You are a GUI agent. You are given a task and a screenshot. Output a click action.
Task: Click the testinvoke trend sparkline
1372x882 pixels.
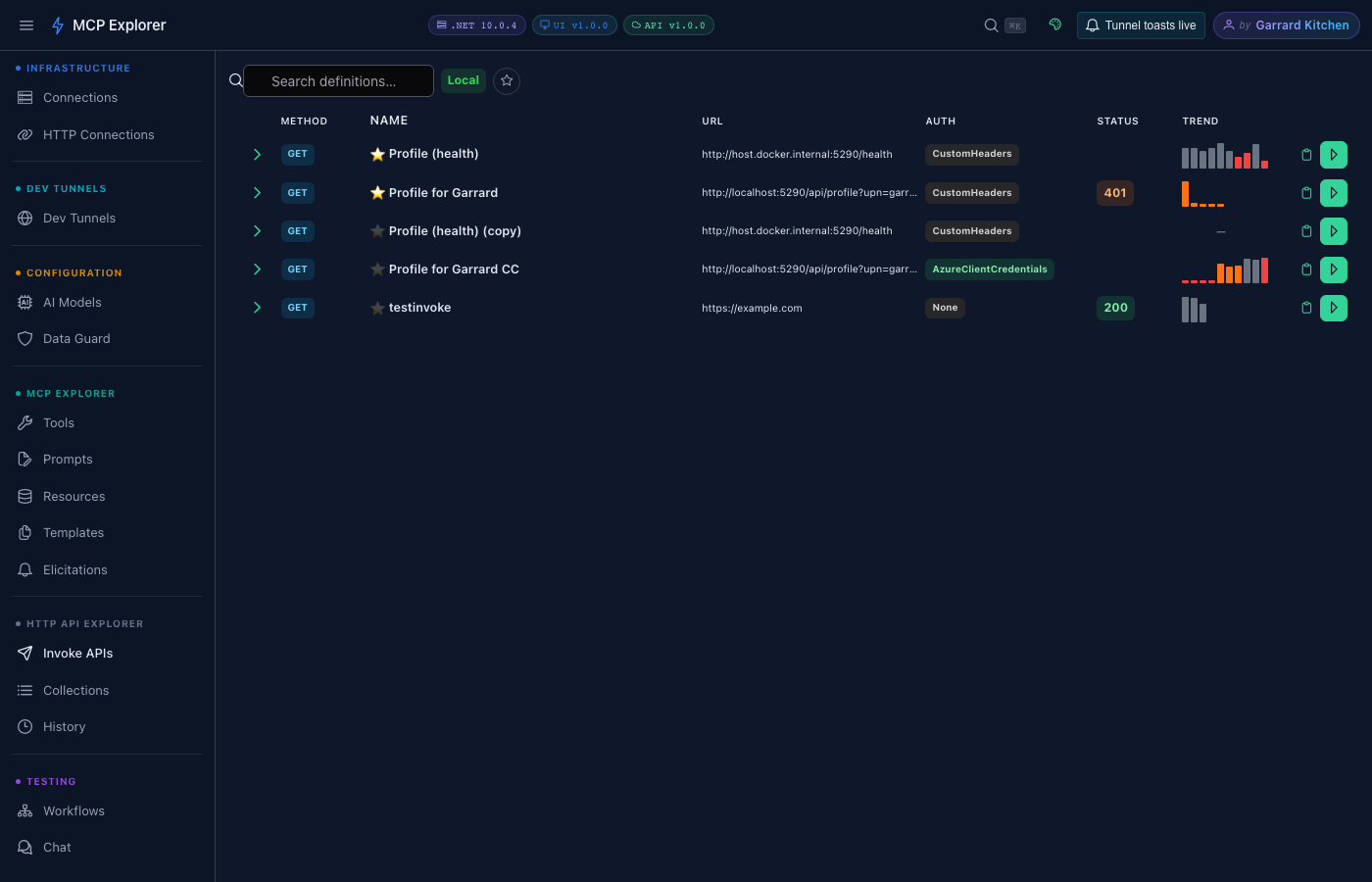[x=1195, y=310]
